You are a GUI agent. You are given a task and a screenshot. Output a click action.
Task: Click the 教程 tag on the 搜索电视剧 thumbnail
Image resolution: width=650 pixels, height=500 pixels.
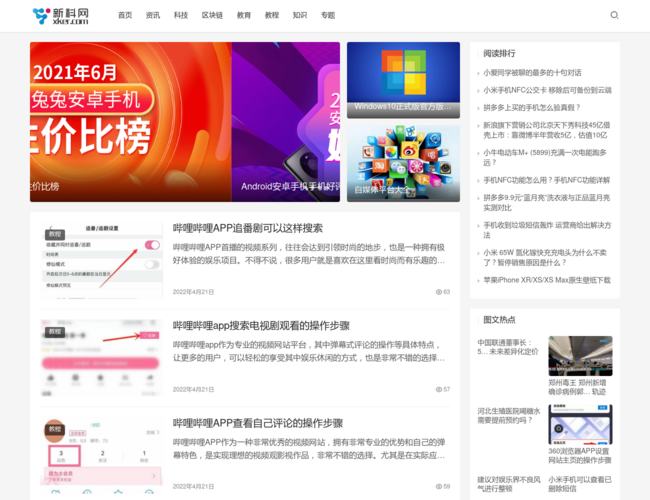55,332
